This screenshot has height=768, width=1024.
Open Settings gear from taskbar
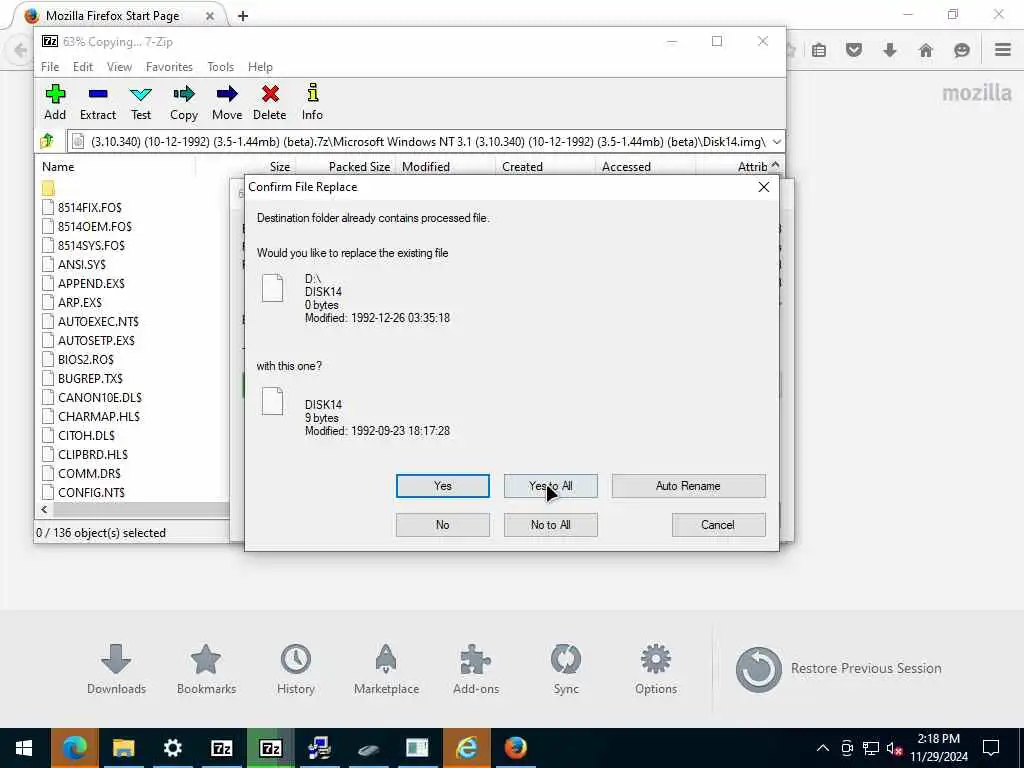tap(172, 748)
